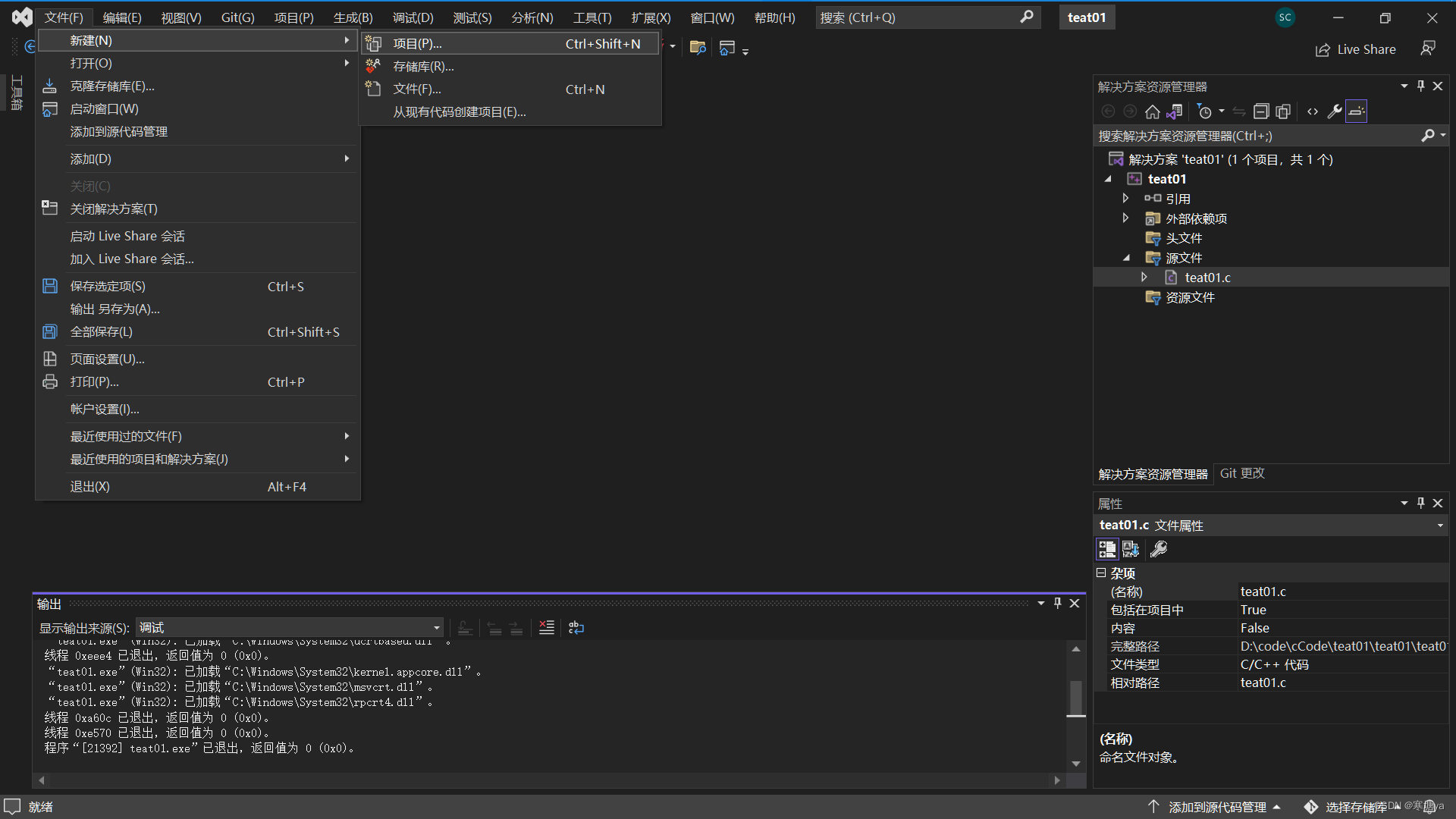Switch between solutions and available views
The image size is (1456, 819).
[1175, 111]
